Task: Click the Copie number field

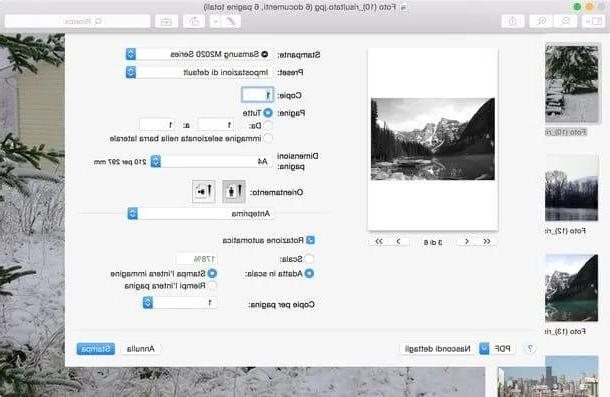Action: click(258, 95)
